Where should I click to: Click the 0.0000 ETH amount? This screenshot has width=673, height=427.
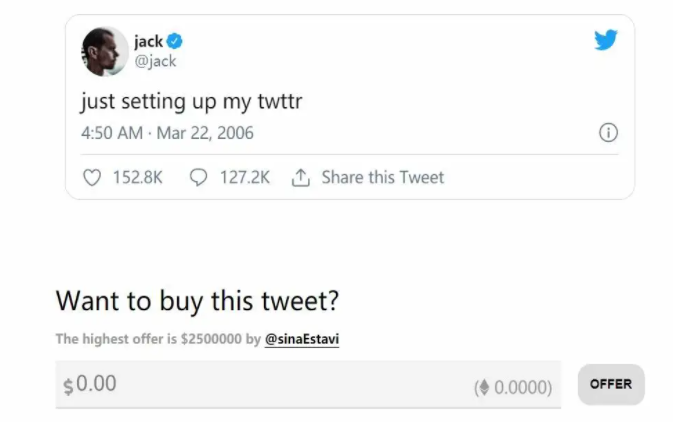click(520, 387)
